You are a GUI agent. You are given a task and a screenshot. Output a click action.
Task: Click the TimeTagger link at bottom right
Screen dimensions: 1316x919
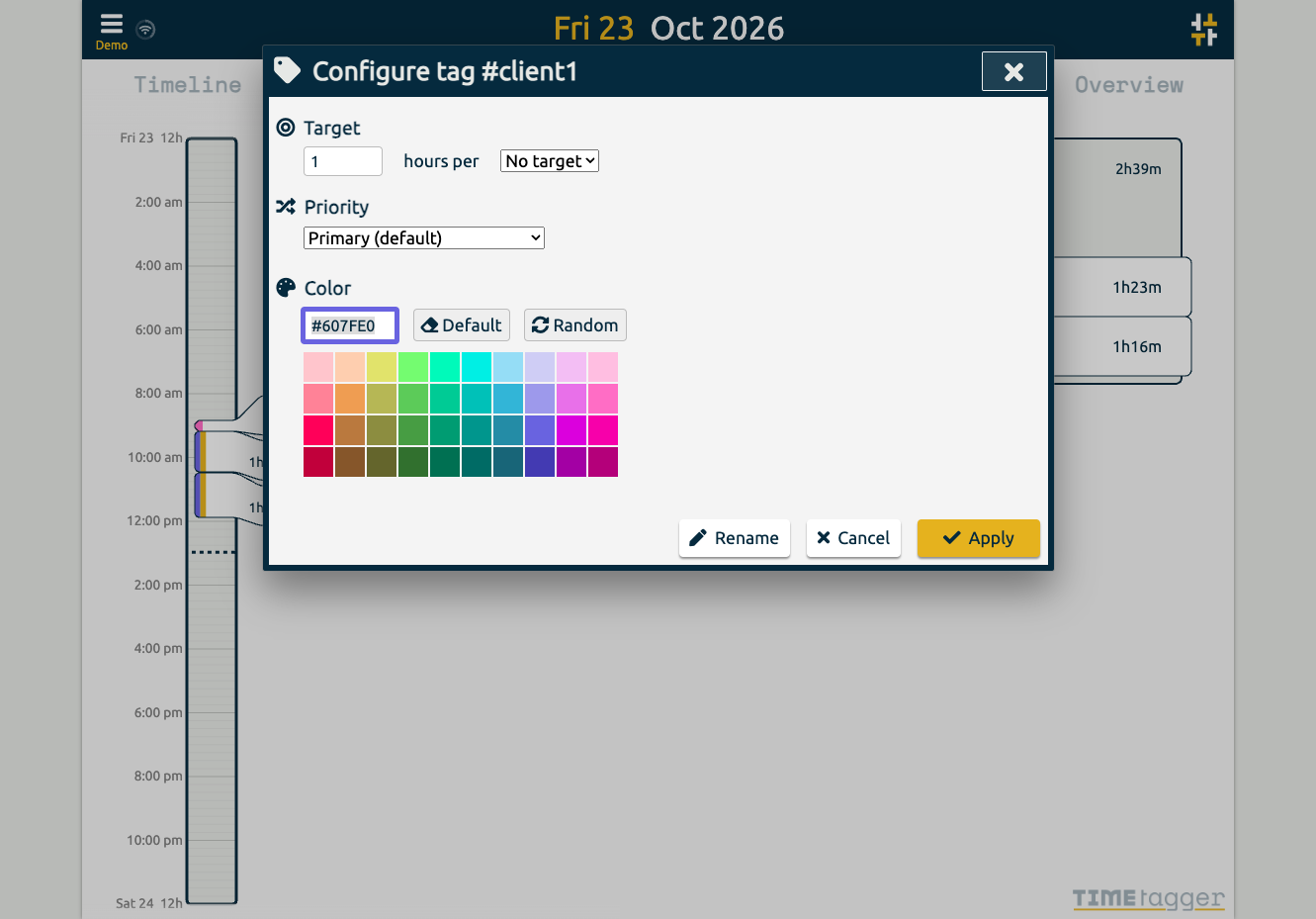point(1149,898)
